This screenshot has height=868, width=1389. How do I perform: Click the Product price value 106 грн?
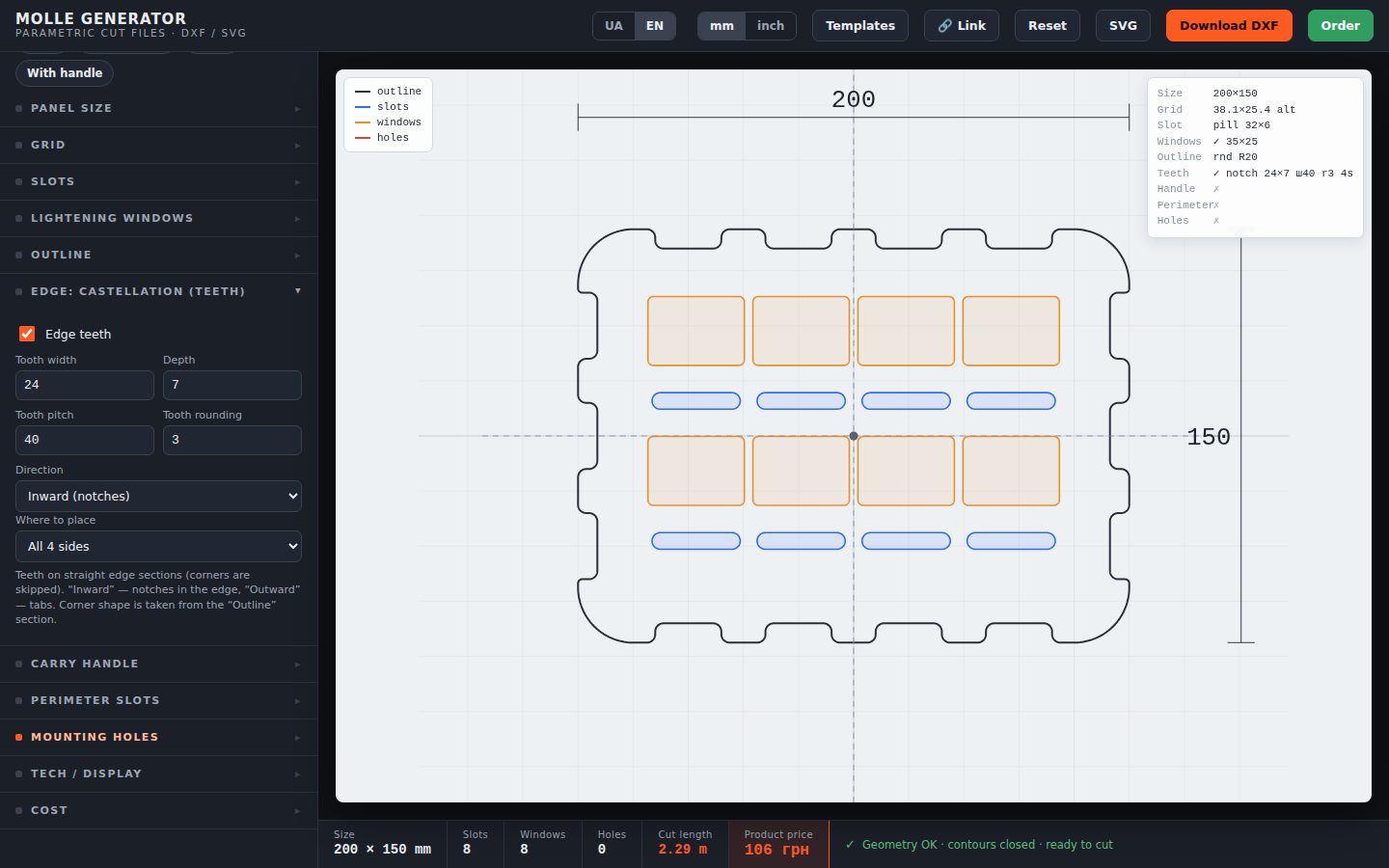click(x=776, y=850)
